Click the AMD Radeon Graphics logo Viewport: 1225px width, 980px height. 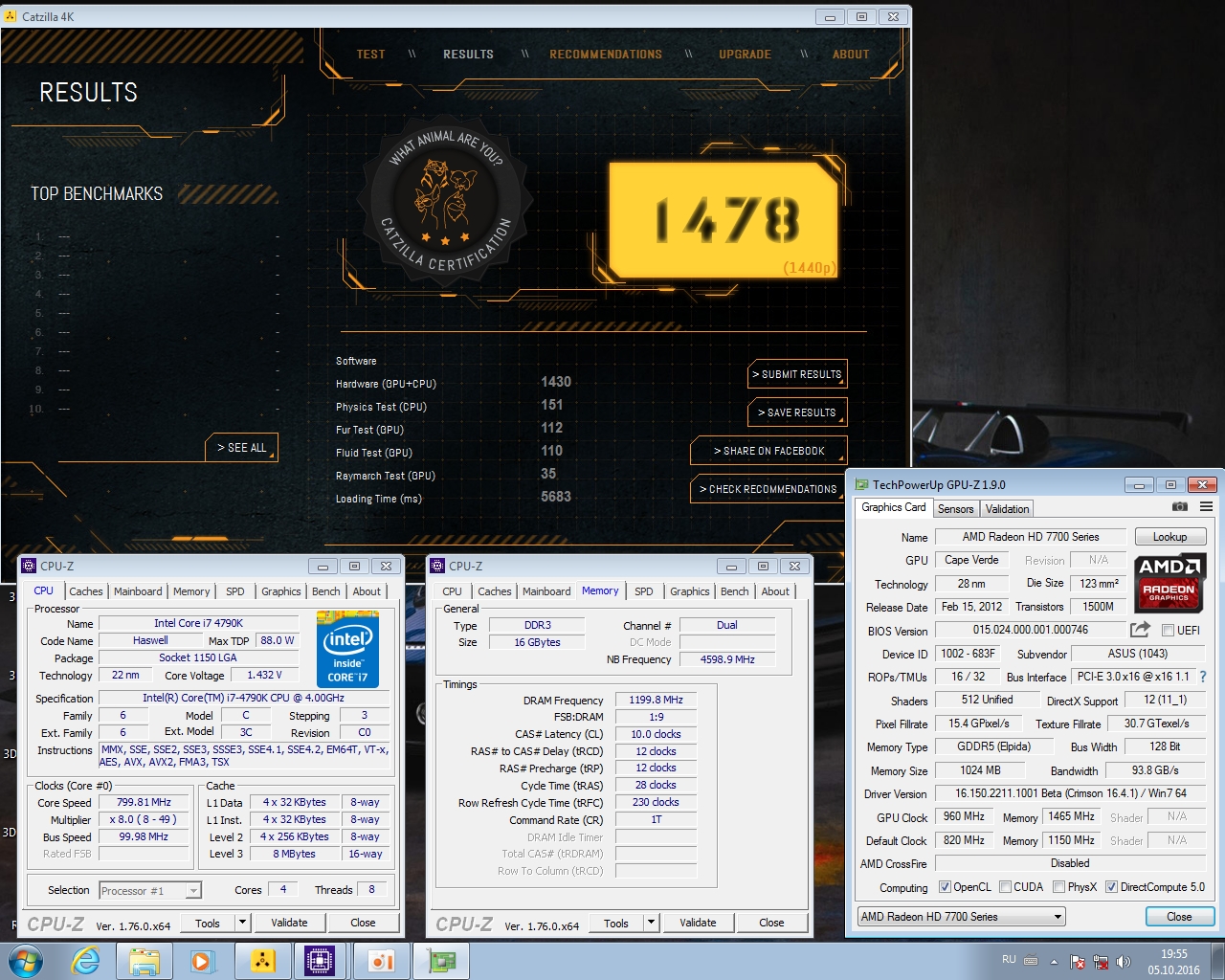(1169, 583)
